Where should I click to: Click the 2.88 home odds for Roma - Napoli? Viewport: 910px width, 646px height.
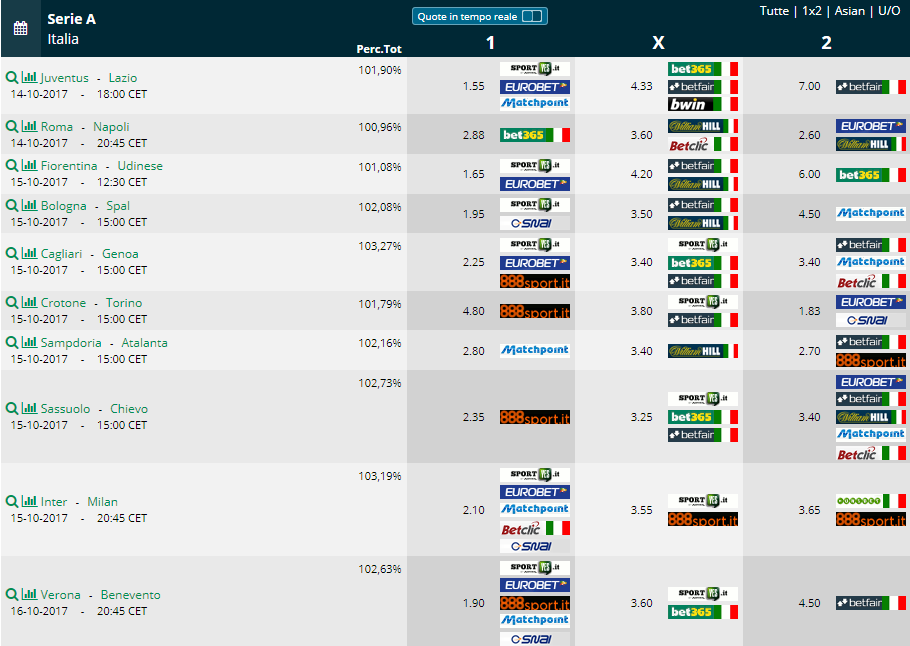coord(474,135)
